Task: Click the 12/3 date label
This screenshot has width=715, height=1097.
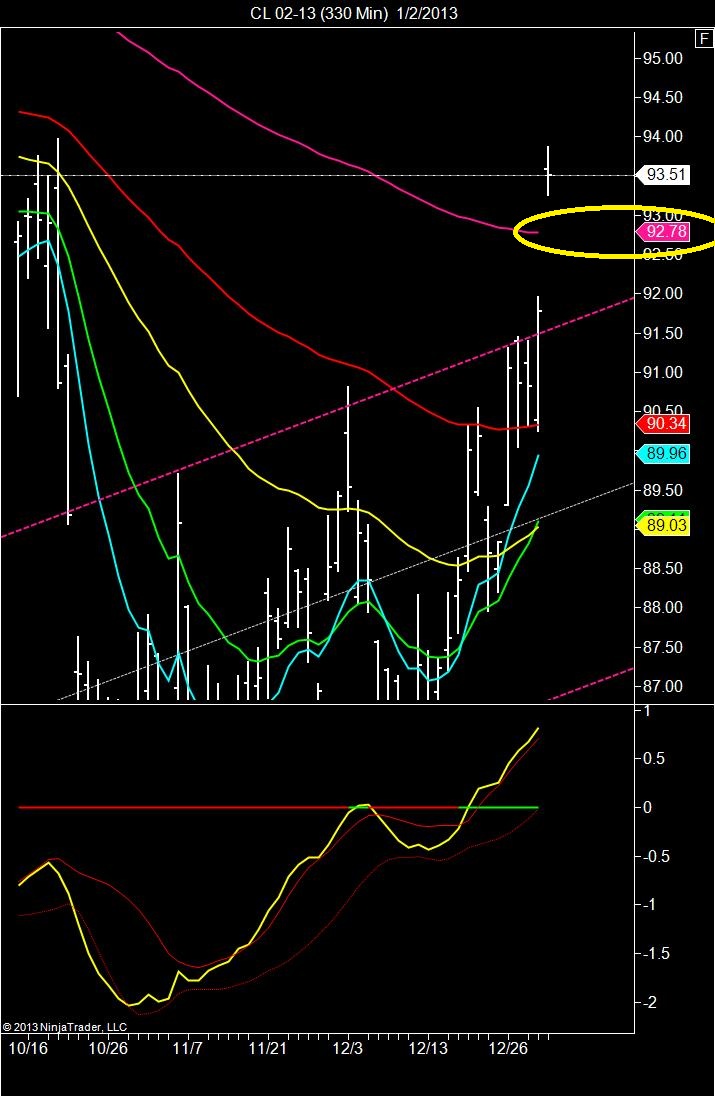Action: click(348, 1048)
